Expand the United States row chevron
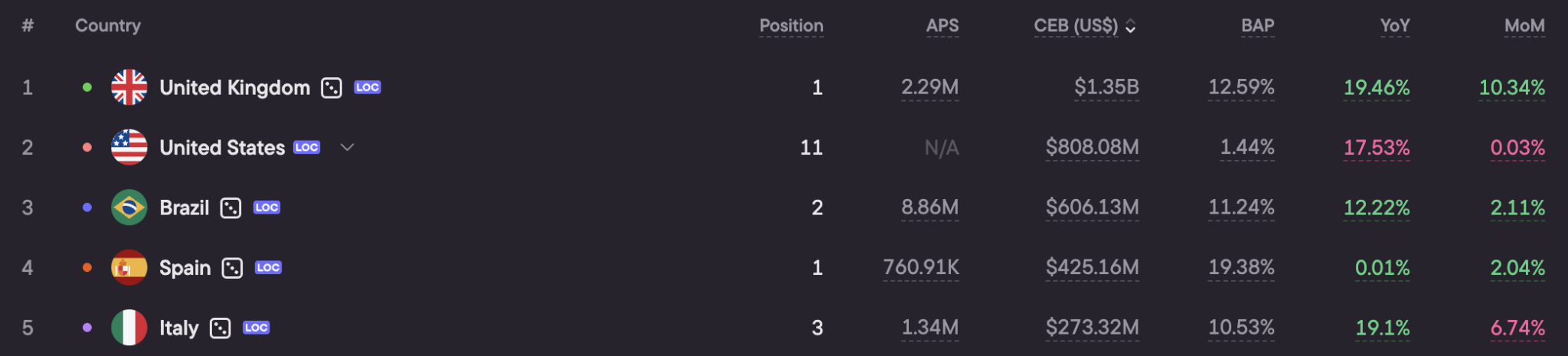The height and width of the screenshot is (356, 1568). tap(347, 147)
